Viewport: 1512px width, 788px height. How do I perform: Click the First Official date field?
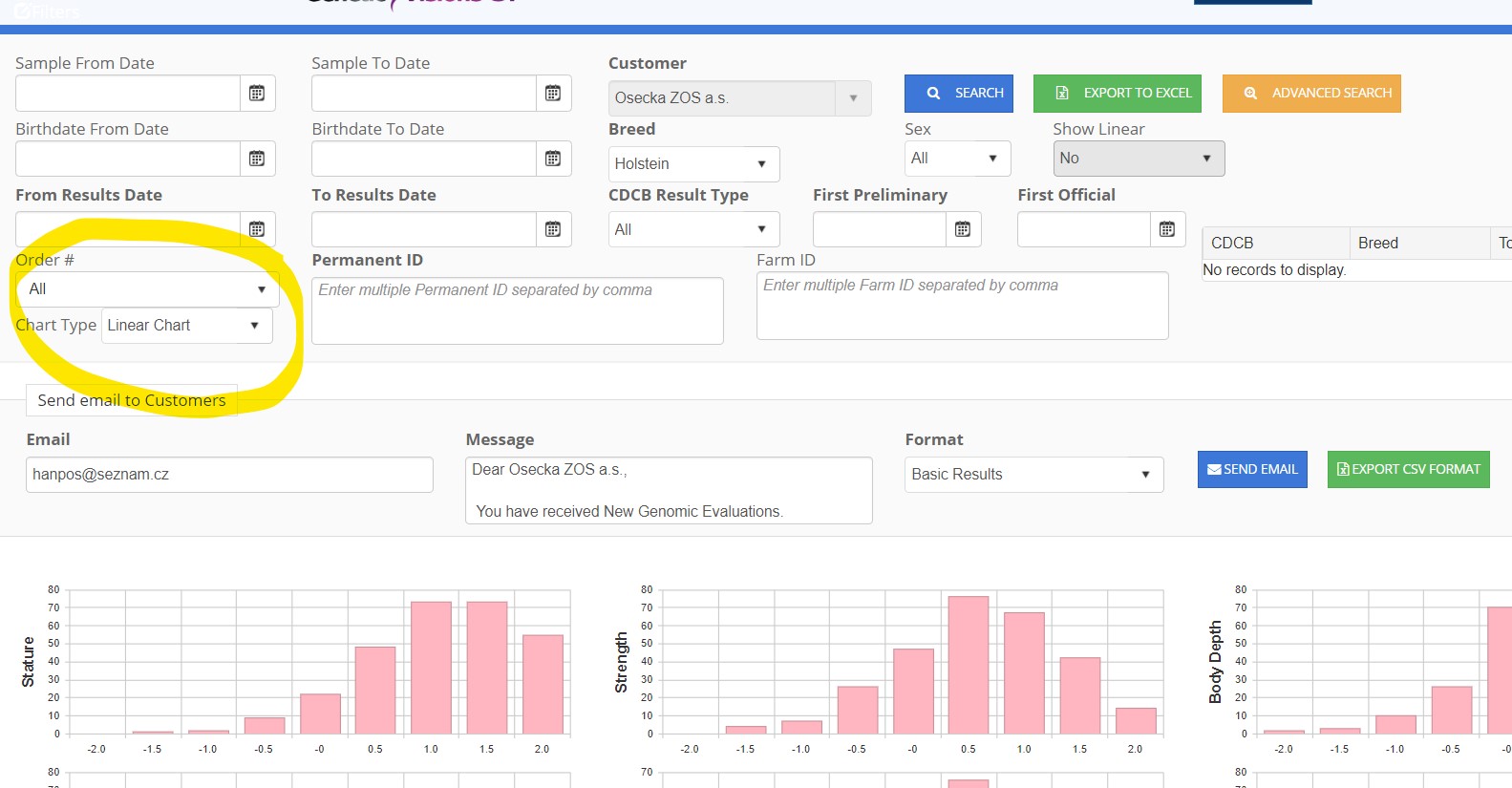click(x=1084, y=229)
